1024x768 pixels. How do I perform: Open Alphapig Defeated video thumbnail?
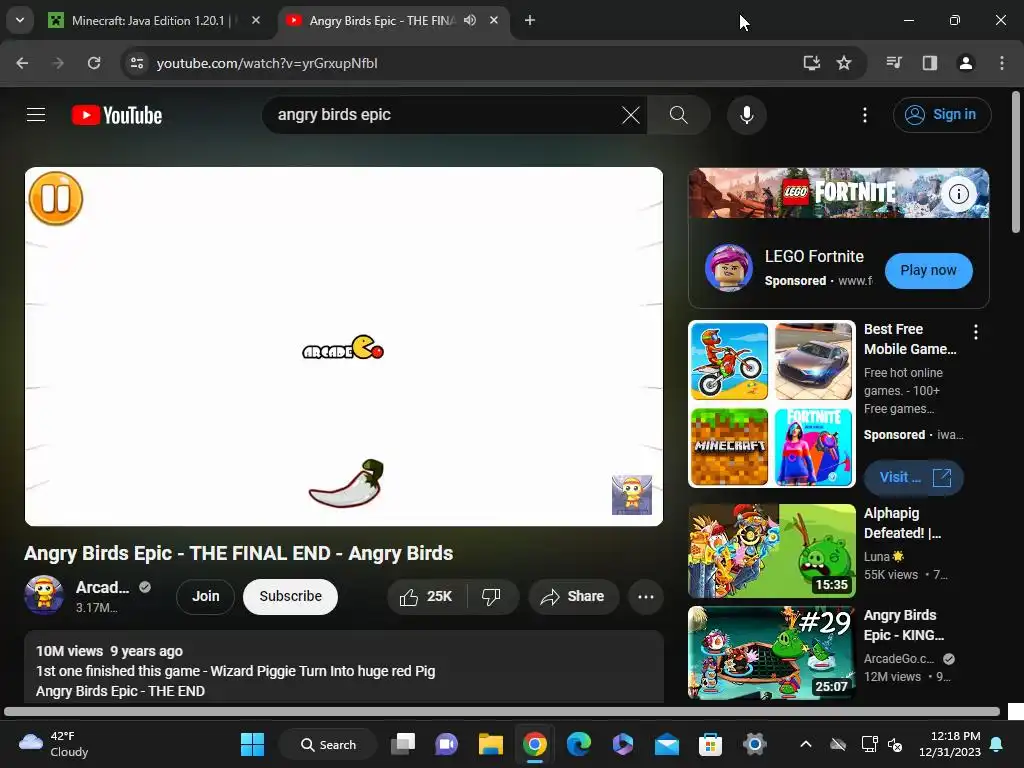772,551
